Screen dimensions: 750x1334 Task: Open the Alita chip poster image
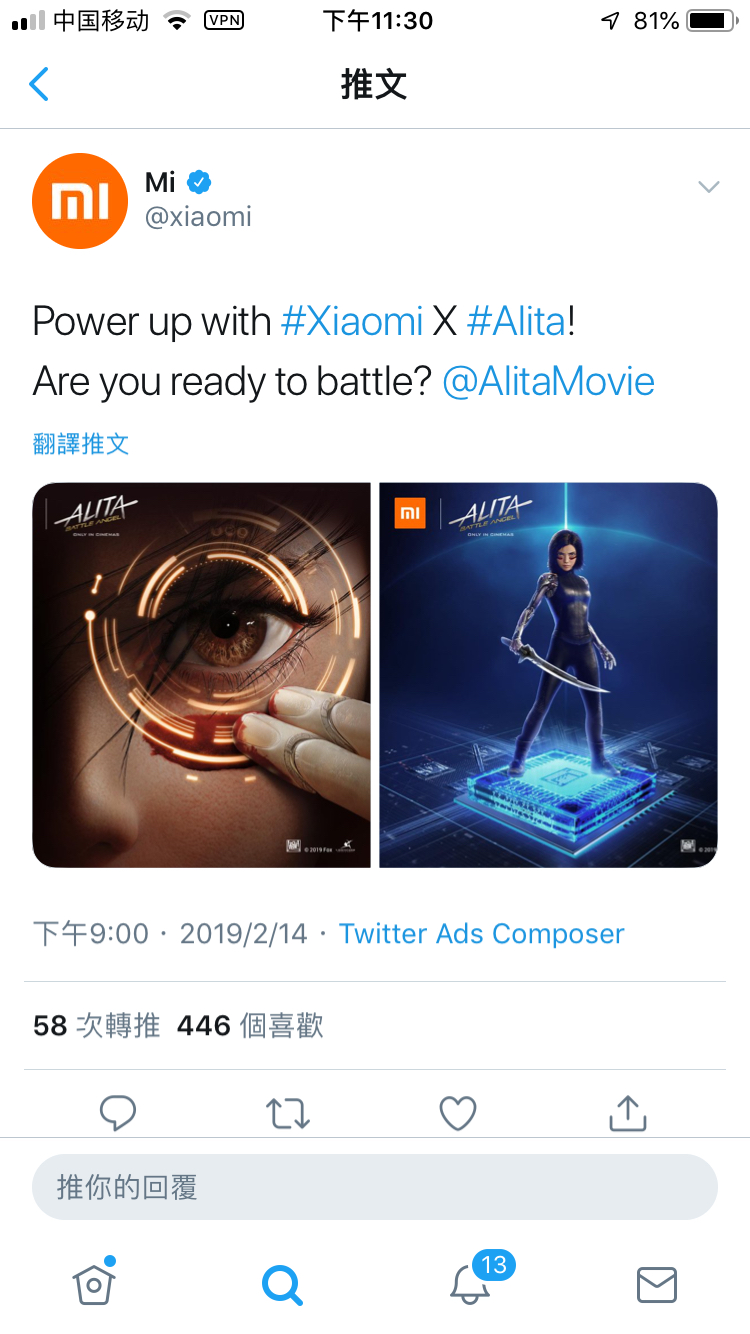point(548,675)
